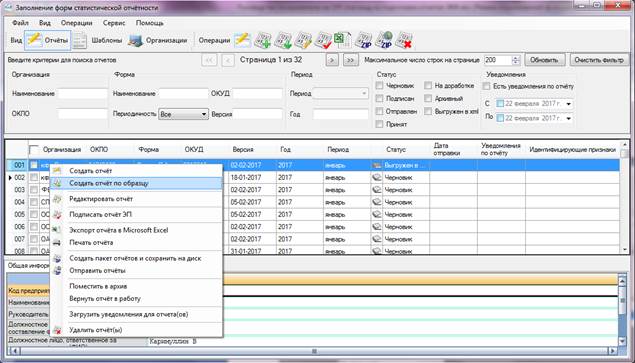Click the ОКПО filter input field
This screenshot has width=635, height=363.
[82, 114]
